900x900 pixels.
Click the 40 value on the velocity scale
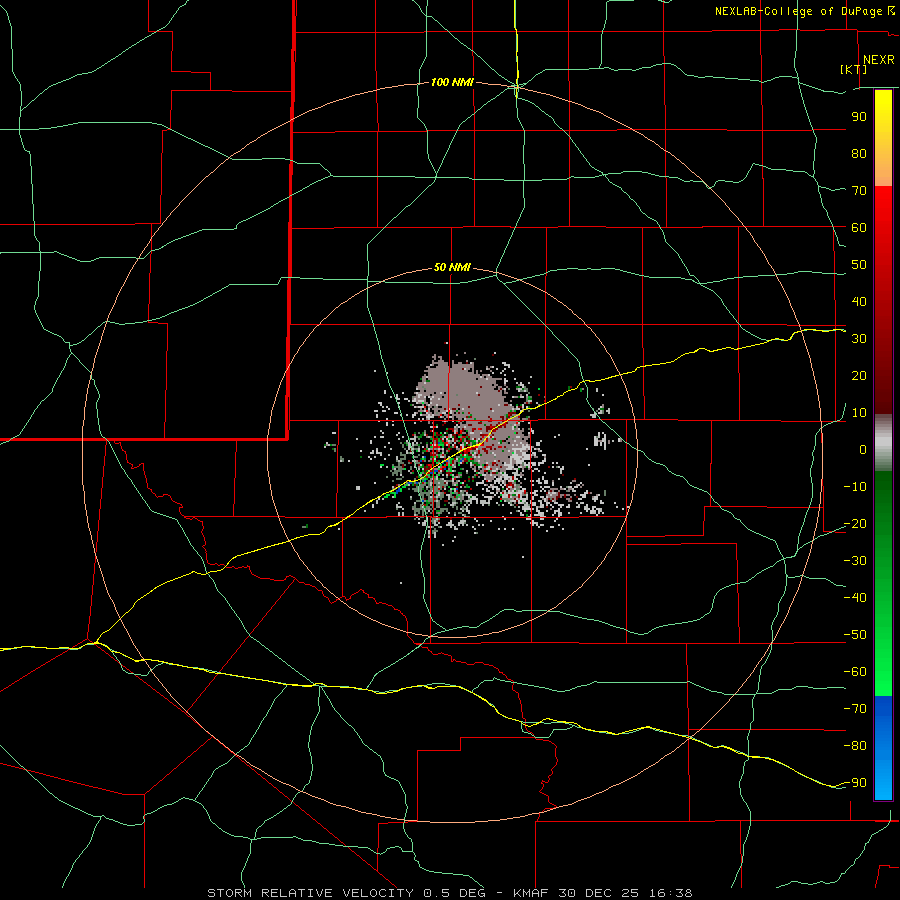[859, 301]
